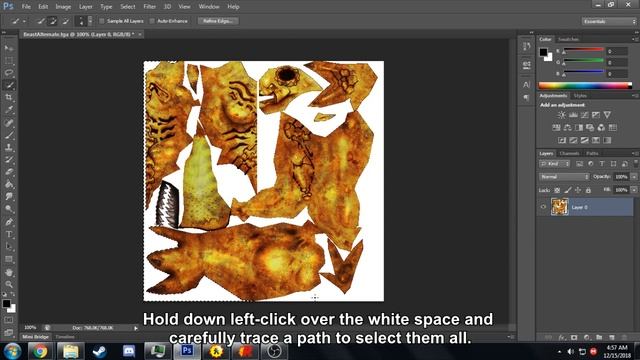Open the brush picker dropdown arrow

(90, 21)
